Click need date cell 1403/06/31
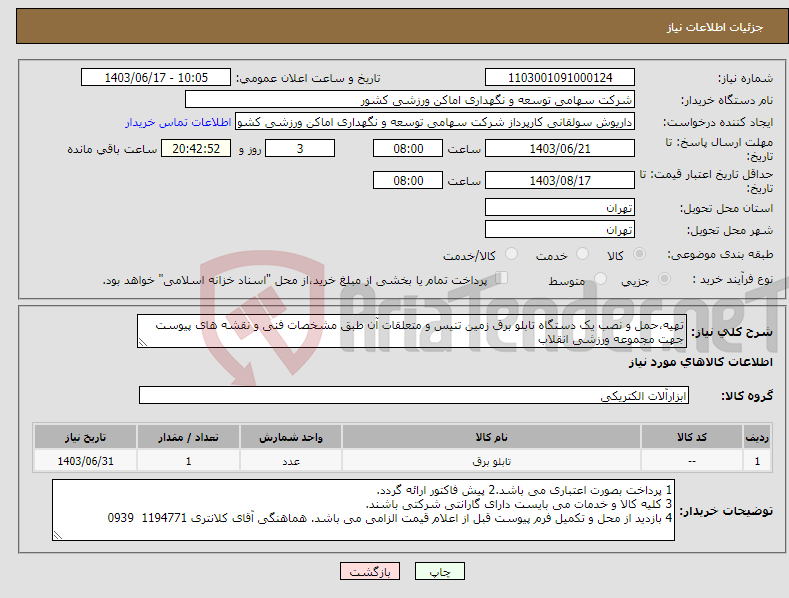The image size is (789, 598). click(x=86, y=461)
